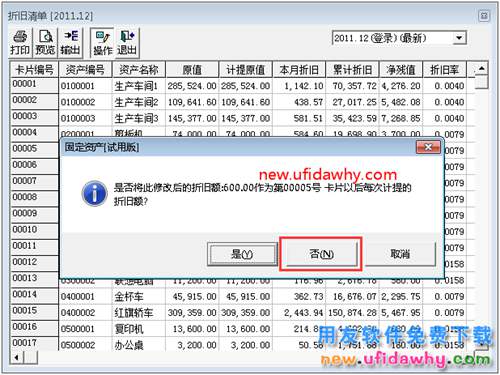Click the 13,600.00 original value cell
Image resolution: width=500 pixels, height=375 pixels.
pos(192,329)
